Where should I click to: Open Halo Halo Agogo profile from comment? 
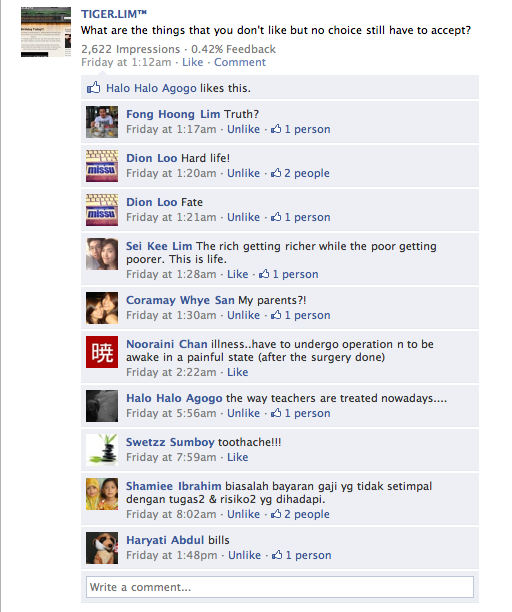(x=174, y=398)
